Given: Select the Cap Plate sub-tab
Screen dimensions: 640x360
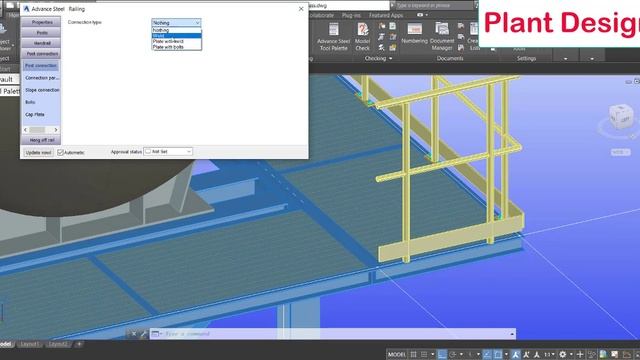Looking at the screenshot, I should 35,115.
